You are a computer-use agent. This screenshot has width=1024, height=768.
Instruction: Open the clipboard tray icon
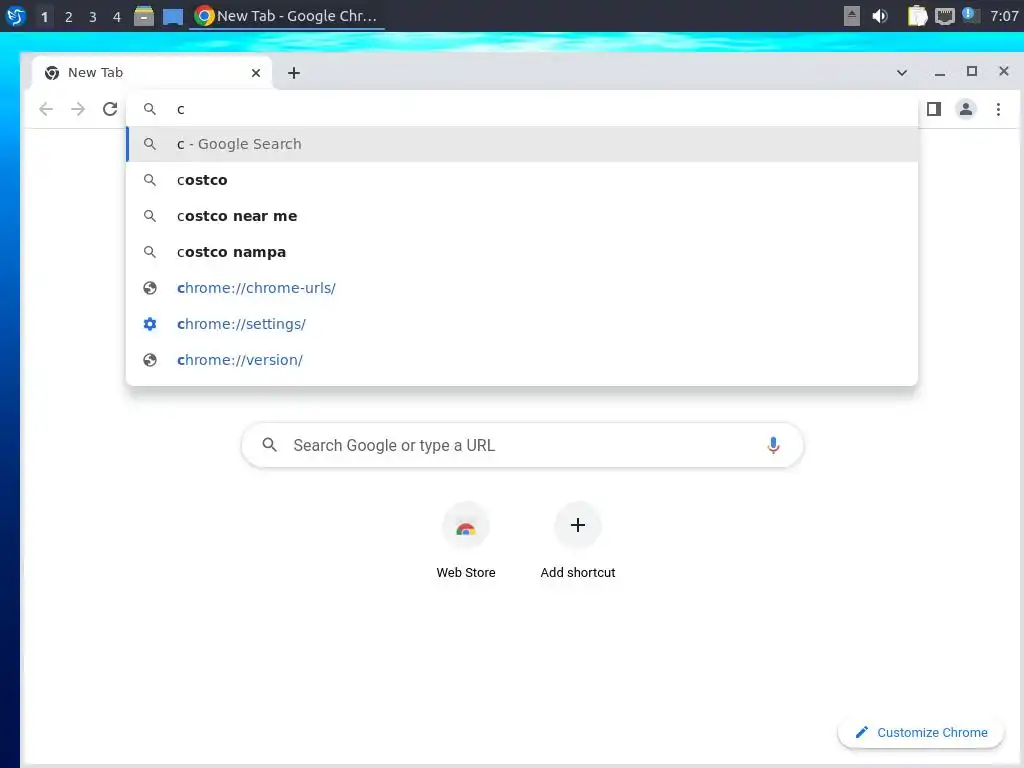click(x=918, y=16)
